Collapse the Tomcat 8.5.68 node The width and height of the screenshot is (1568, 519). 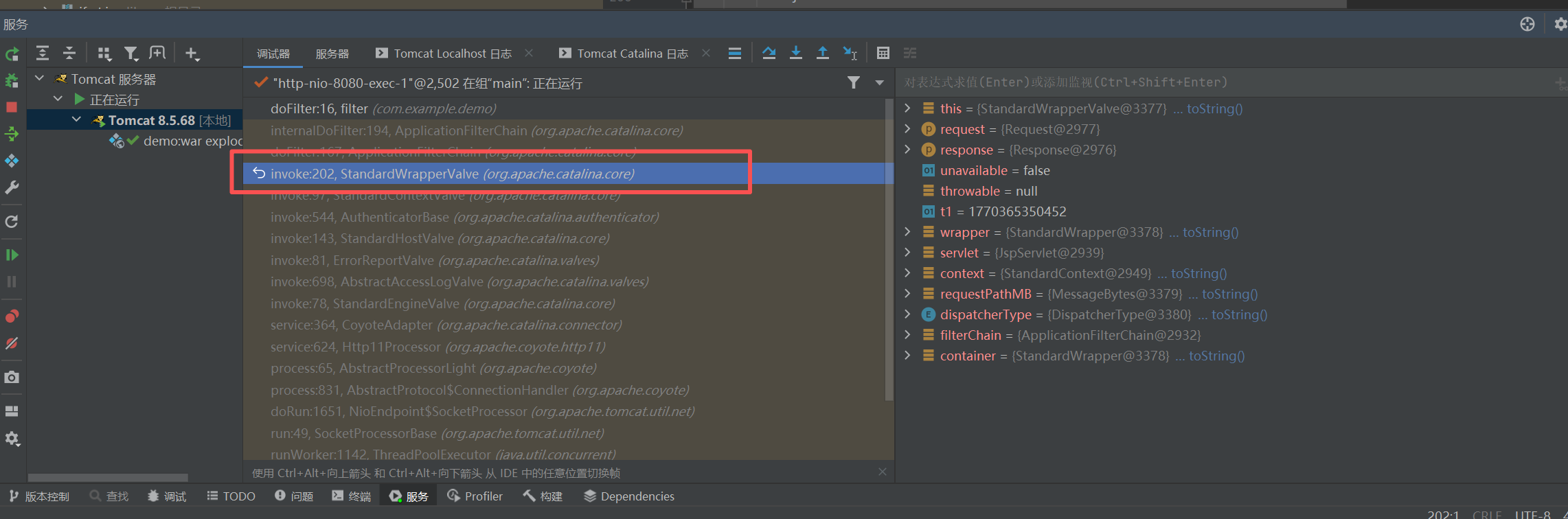[x=77, y=120]
